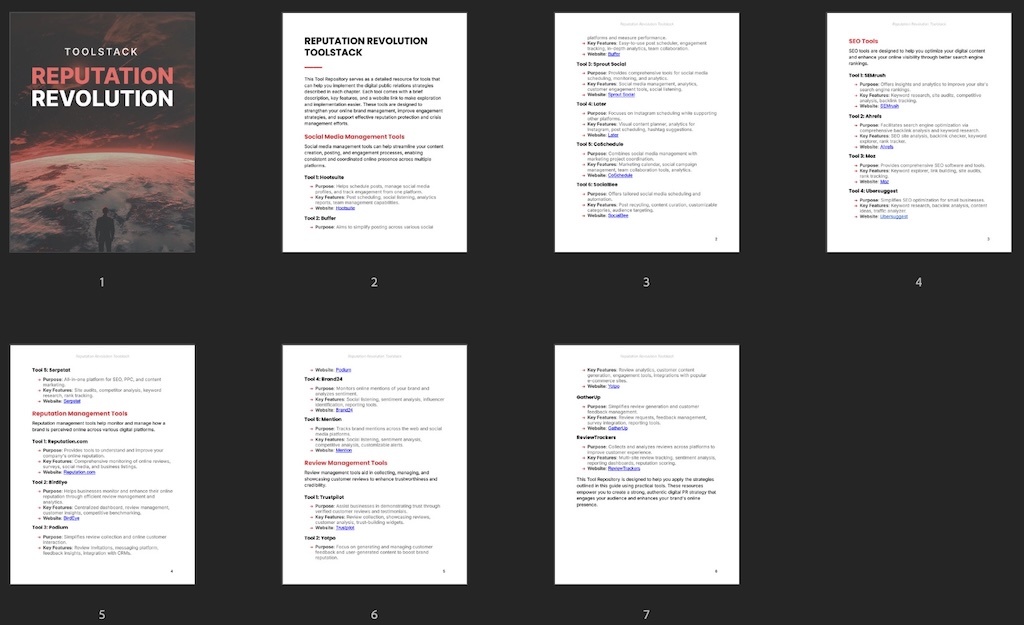Open the CoSchedule website link
The image size is (1024, 625).
pos(620,175)
